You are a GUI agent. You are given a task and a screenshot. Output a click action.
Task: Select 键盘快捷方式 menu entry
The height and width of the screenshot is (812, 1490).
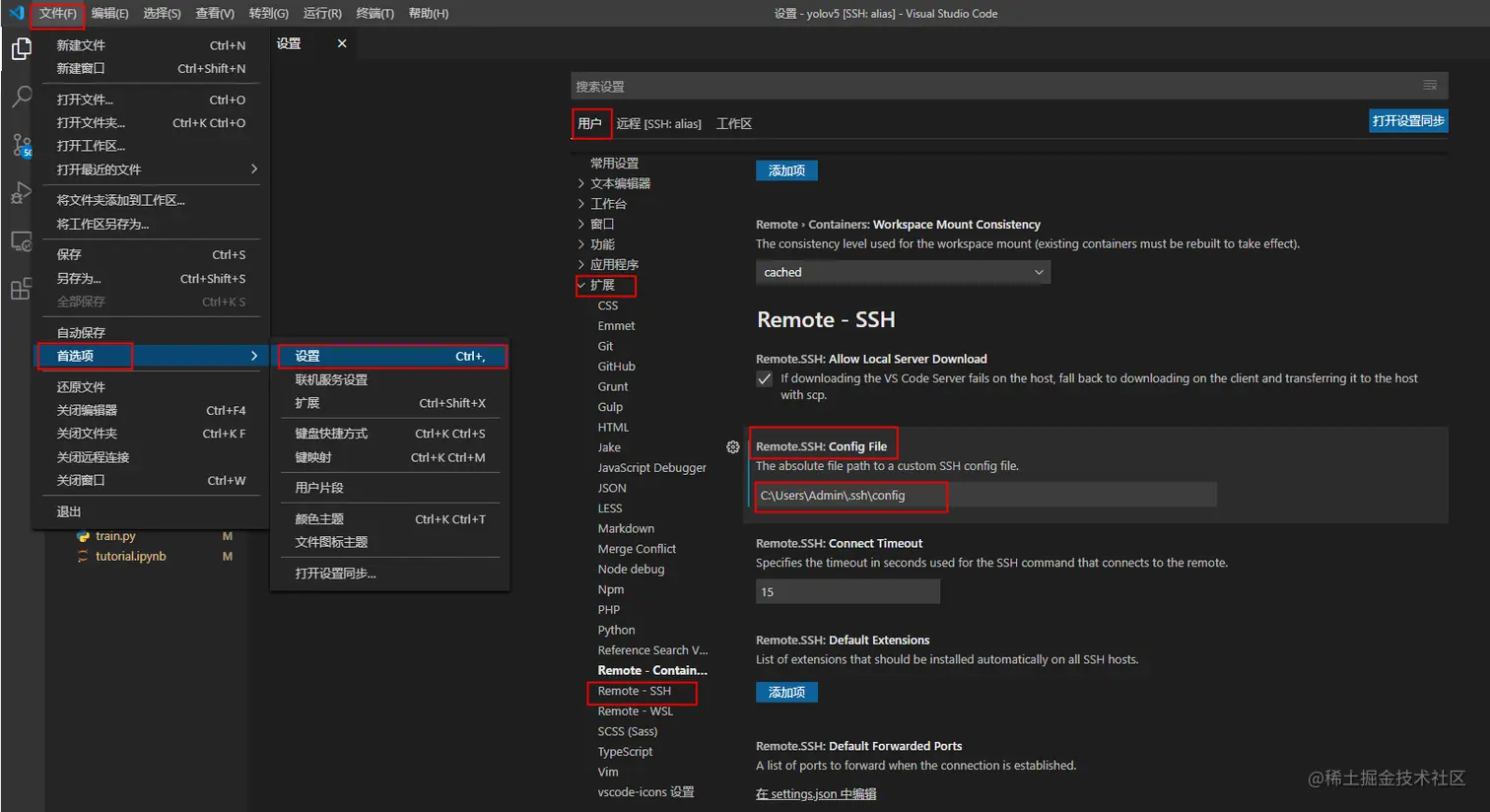click(389, 434)
